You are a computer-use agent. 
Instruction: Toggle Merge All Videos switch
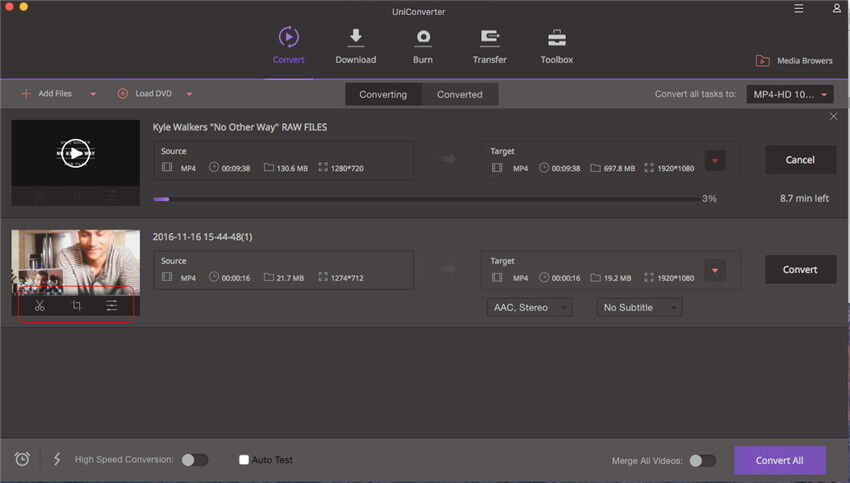click(x=703, y=460)
